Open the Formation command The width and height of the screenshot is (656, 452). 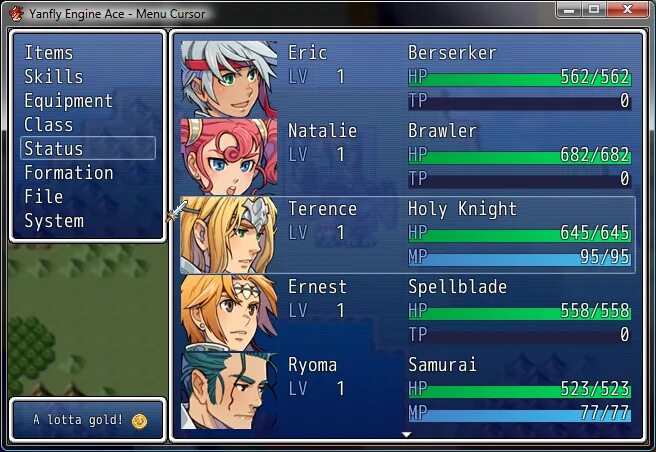(69, 173)
